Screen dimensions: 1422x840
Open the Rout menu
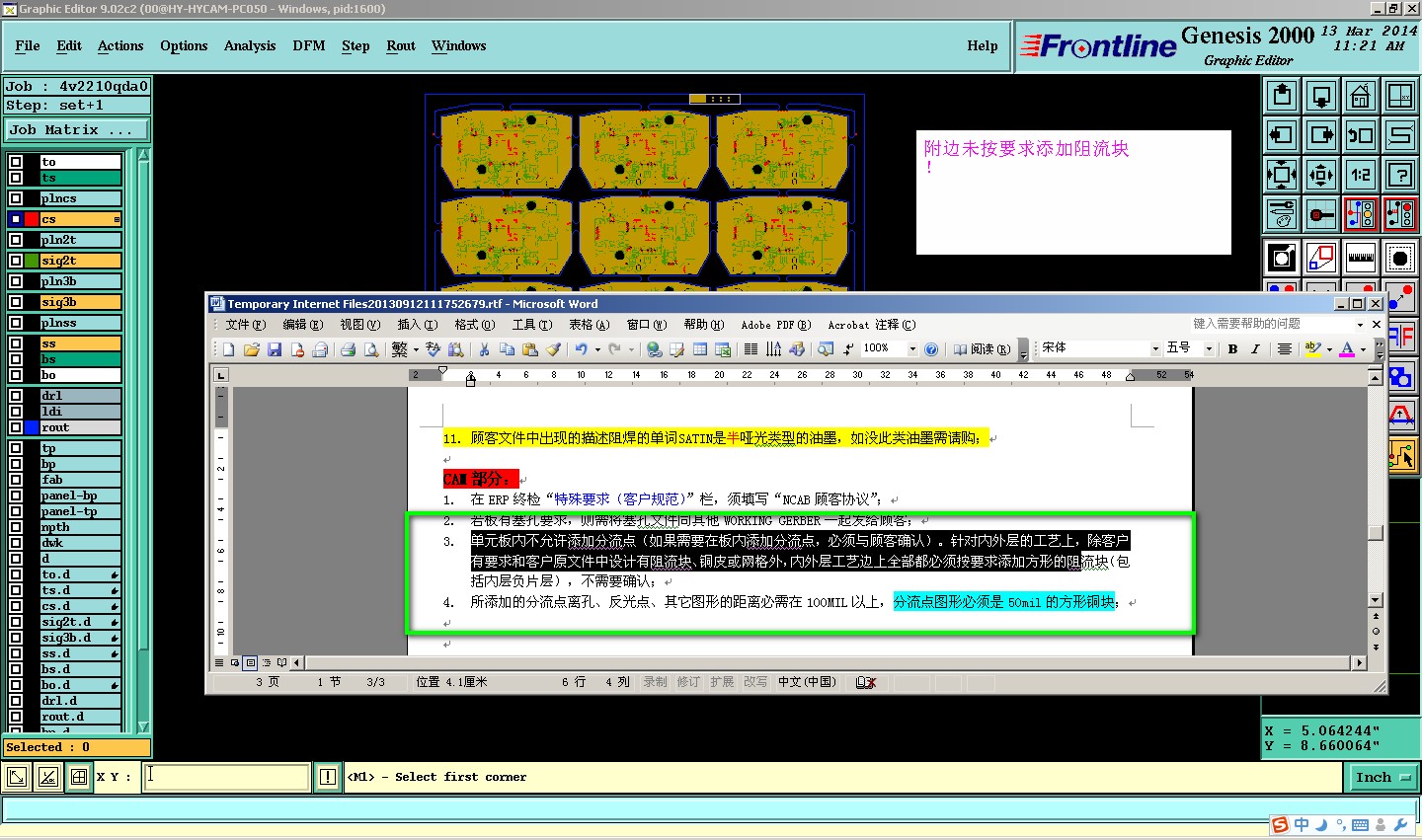tap(401, 46)
